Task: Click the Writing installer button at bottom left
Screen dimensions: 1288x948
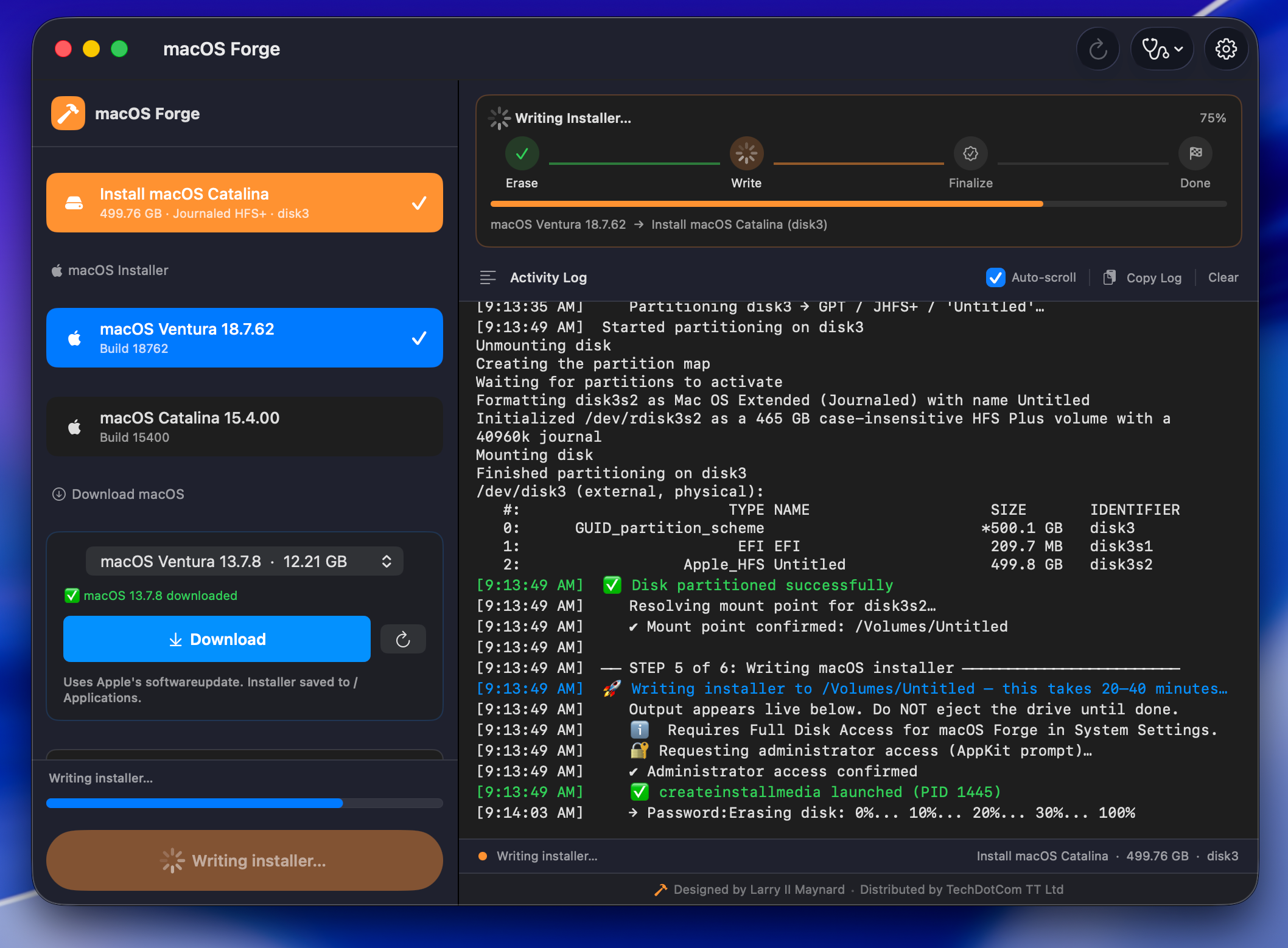Action: (245, 860)
